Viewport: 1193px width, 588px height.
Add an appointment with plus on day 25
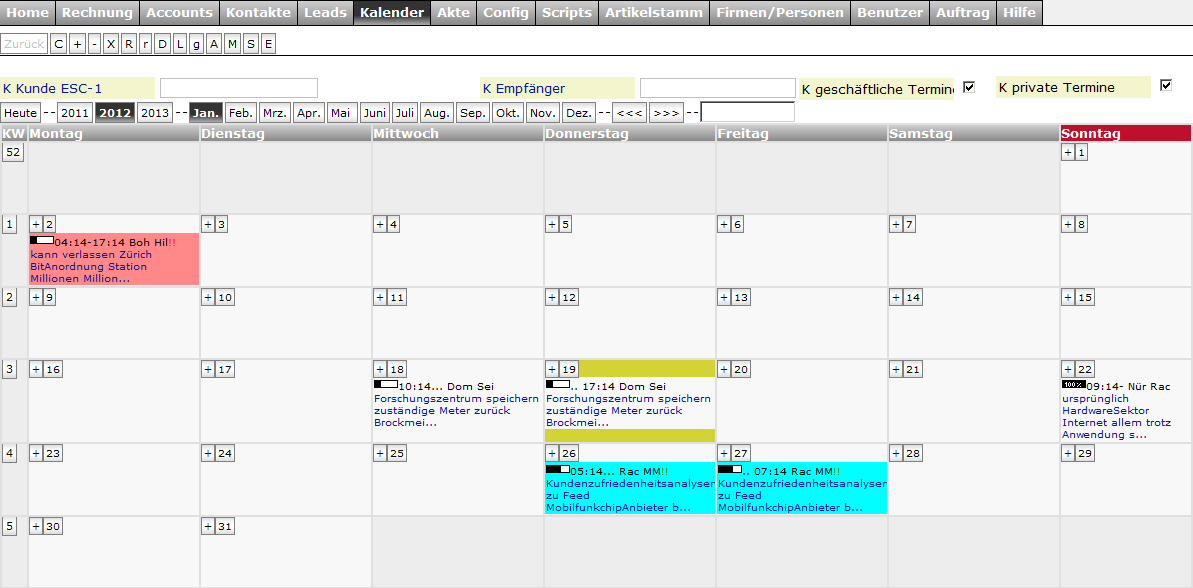coord(380,453)
